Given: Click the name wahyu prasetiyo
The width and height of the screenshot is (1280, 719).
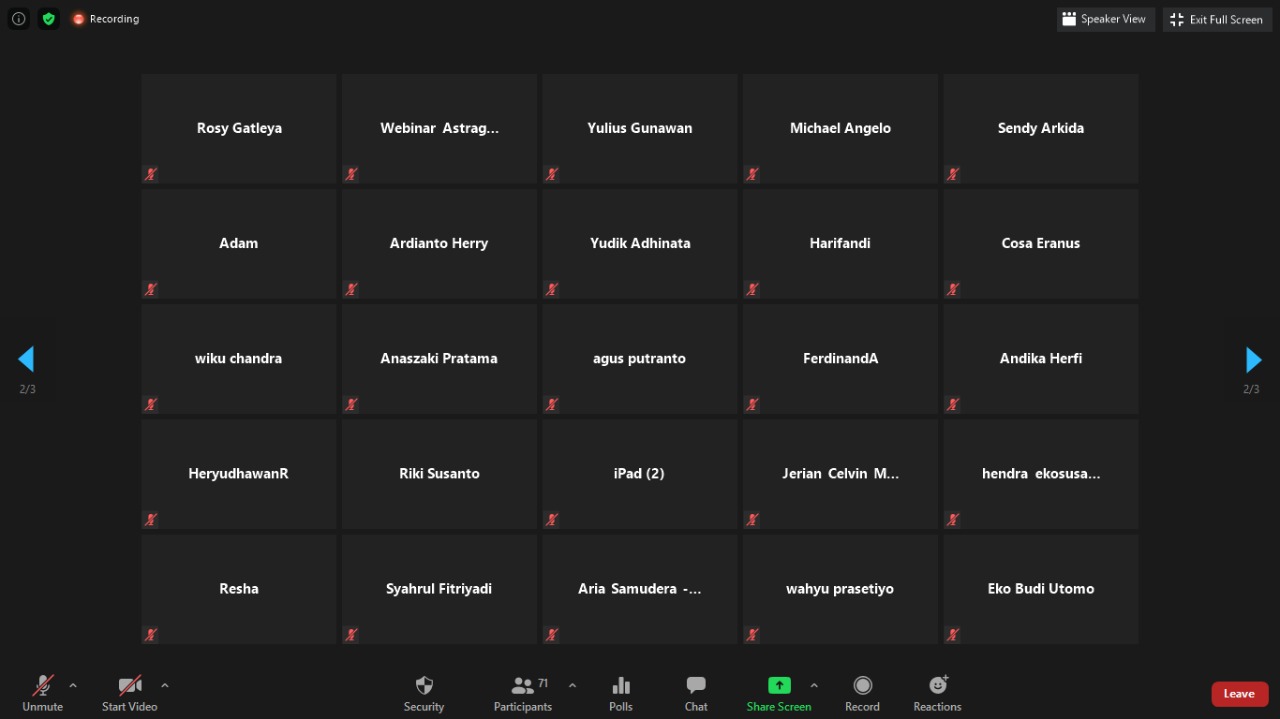Looking at the screenshot, I should click(840, 589).
